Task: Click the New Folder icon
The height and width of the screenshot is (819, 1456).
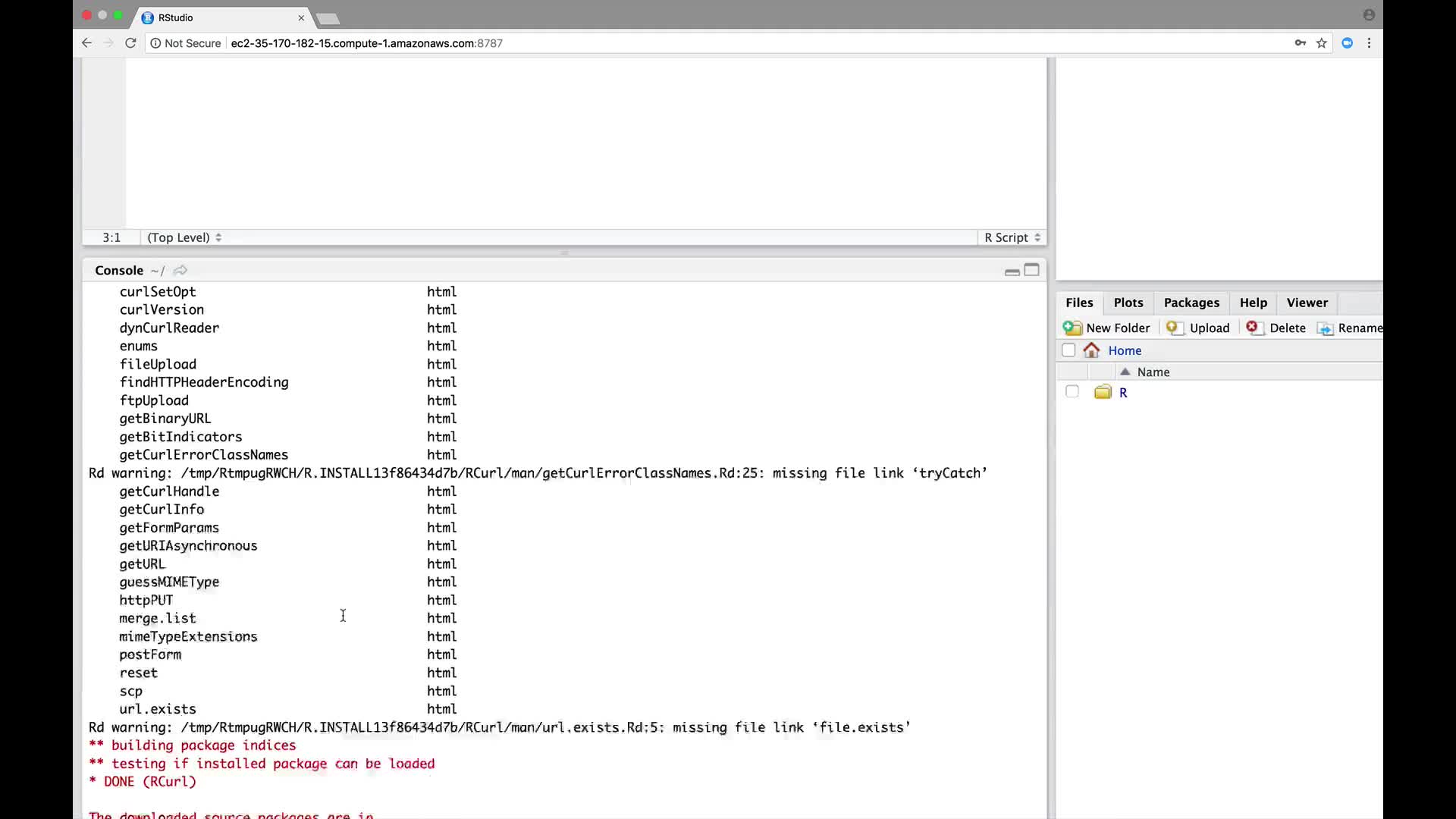Action: tap(1072, 328)
